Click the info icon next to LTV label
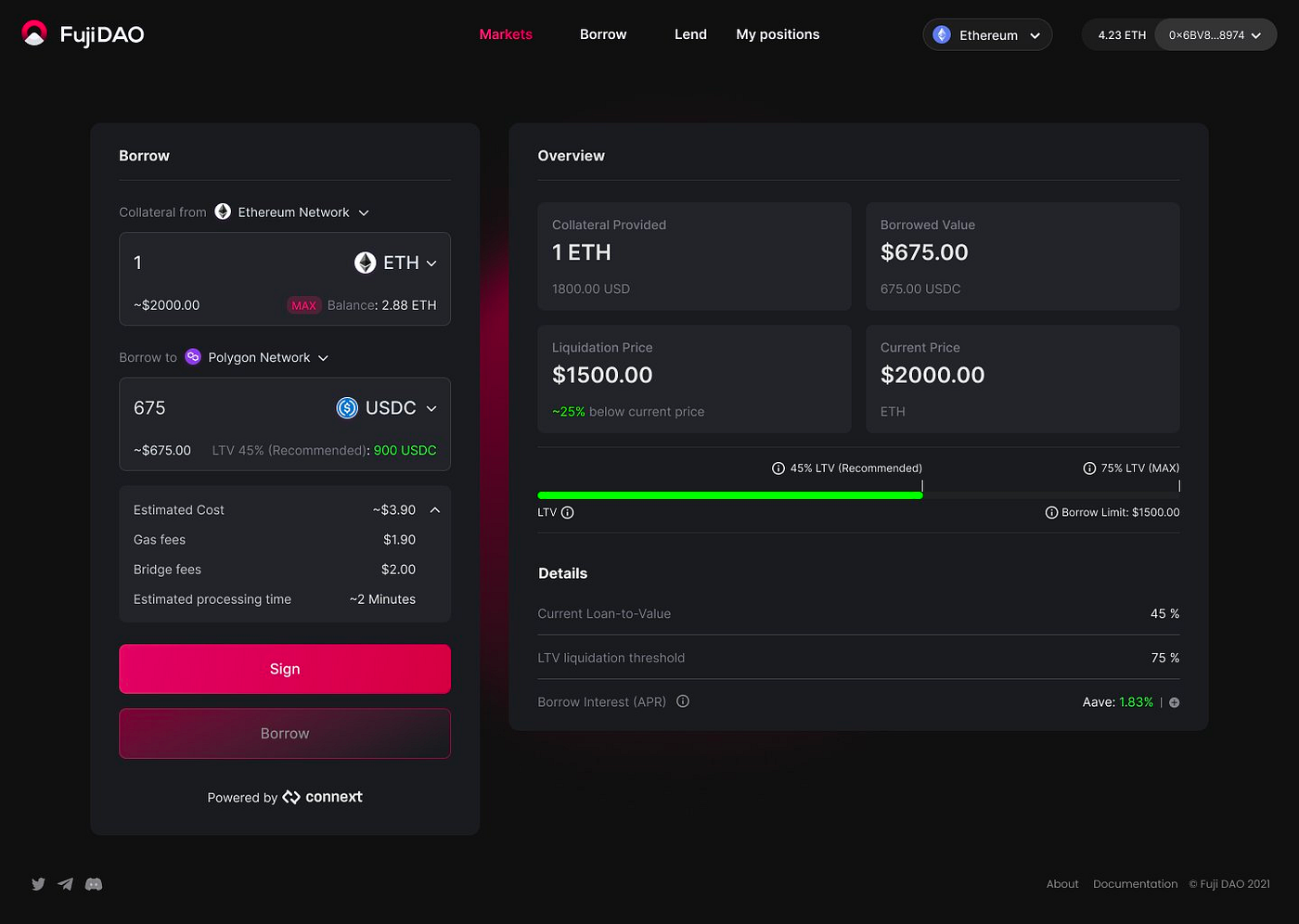The width and height of the screenshot is (1299, 924). click(x=568, y=512)
